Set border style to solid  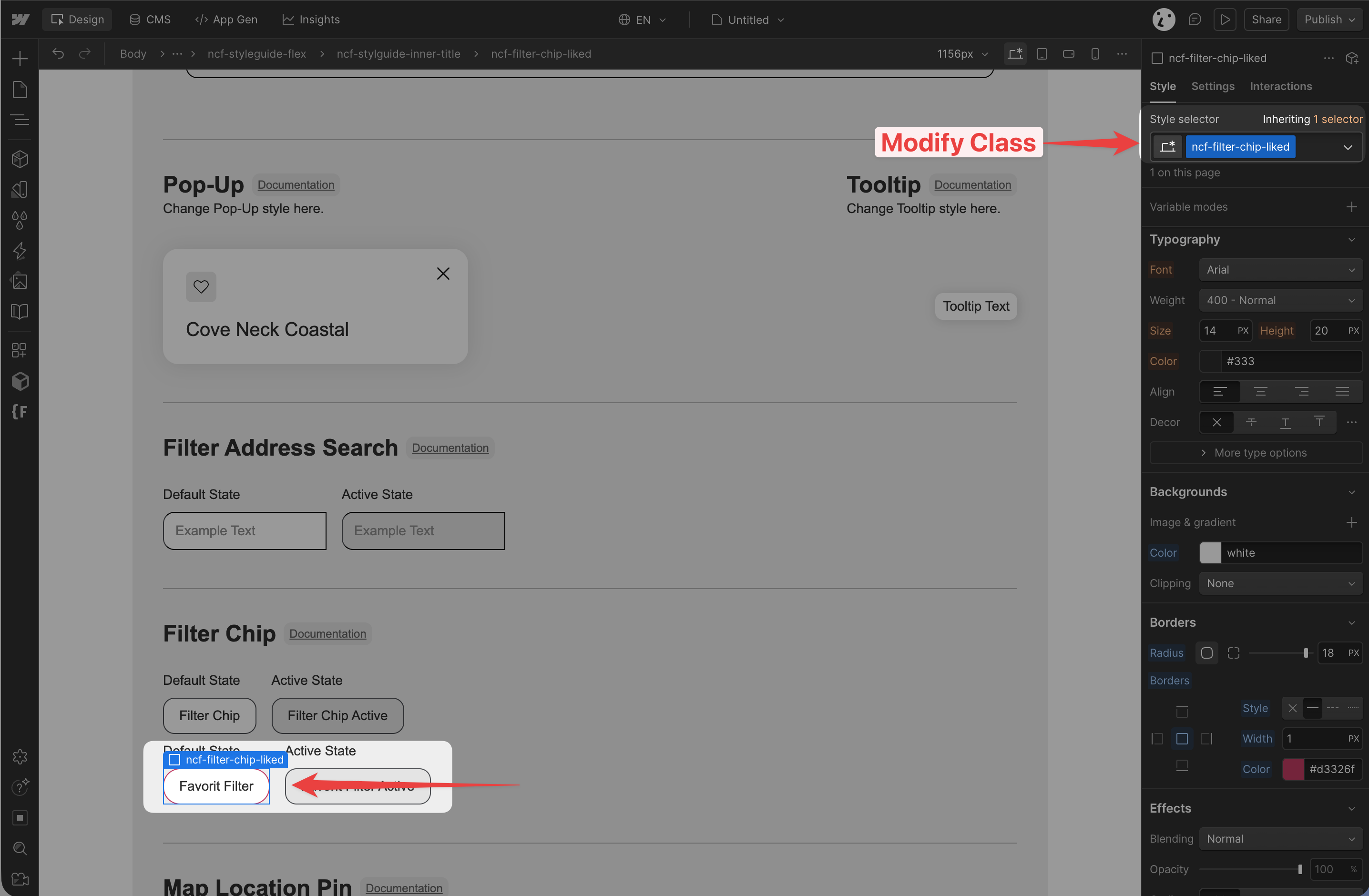(x=1313, y=708)
